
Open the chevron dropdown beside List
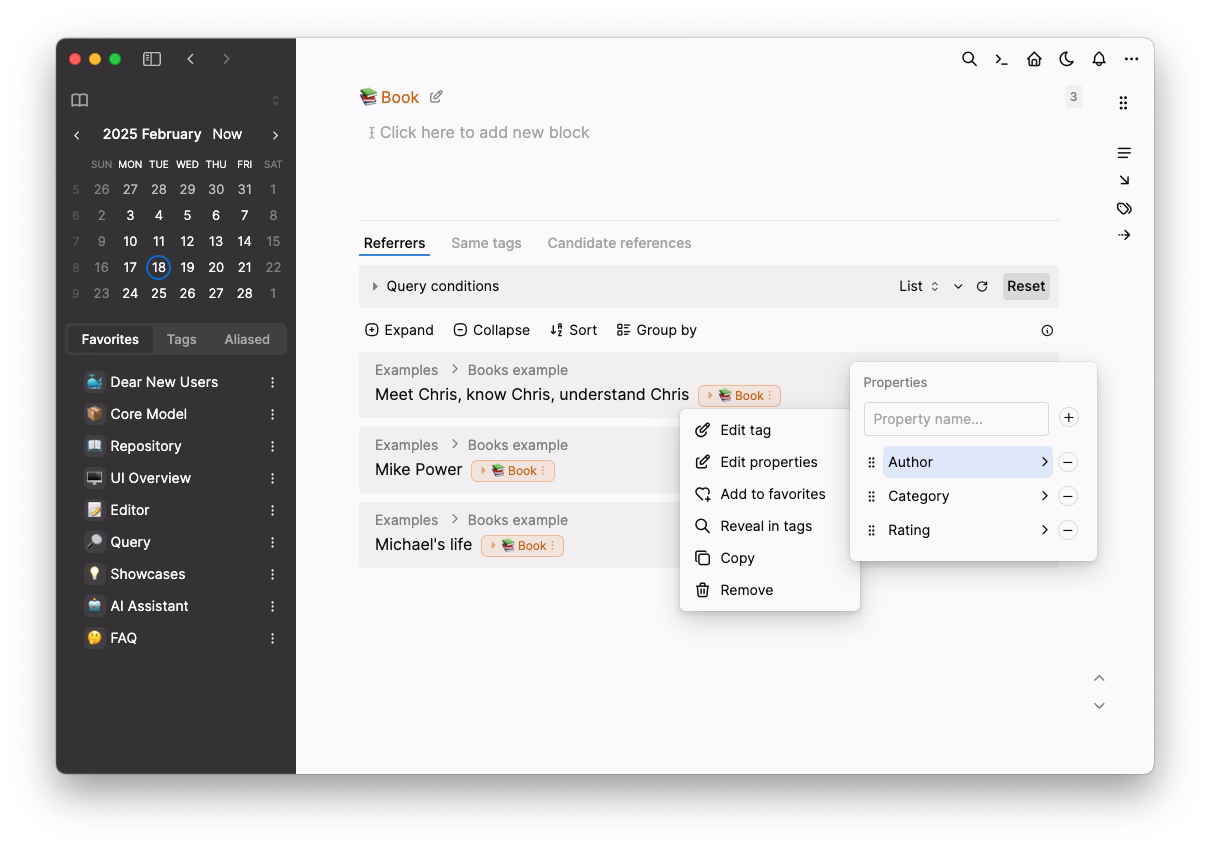[958, 286]
